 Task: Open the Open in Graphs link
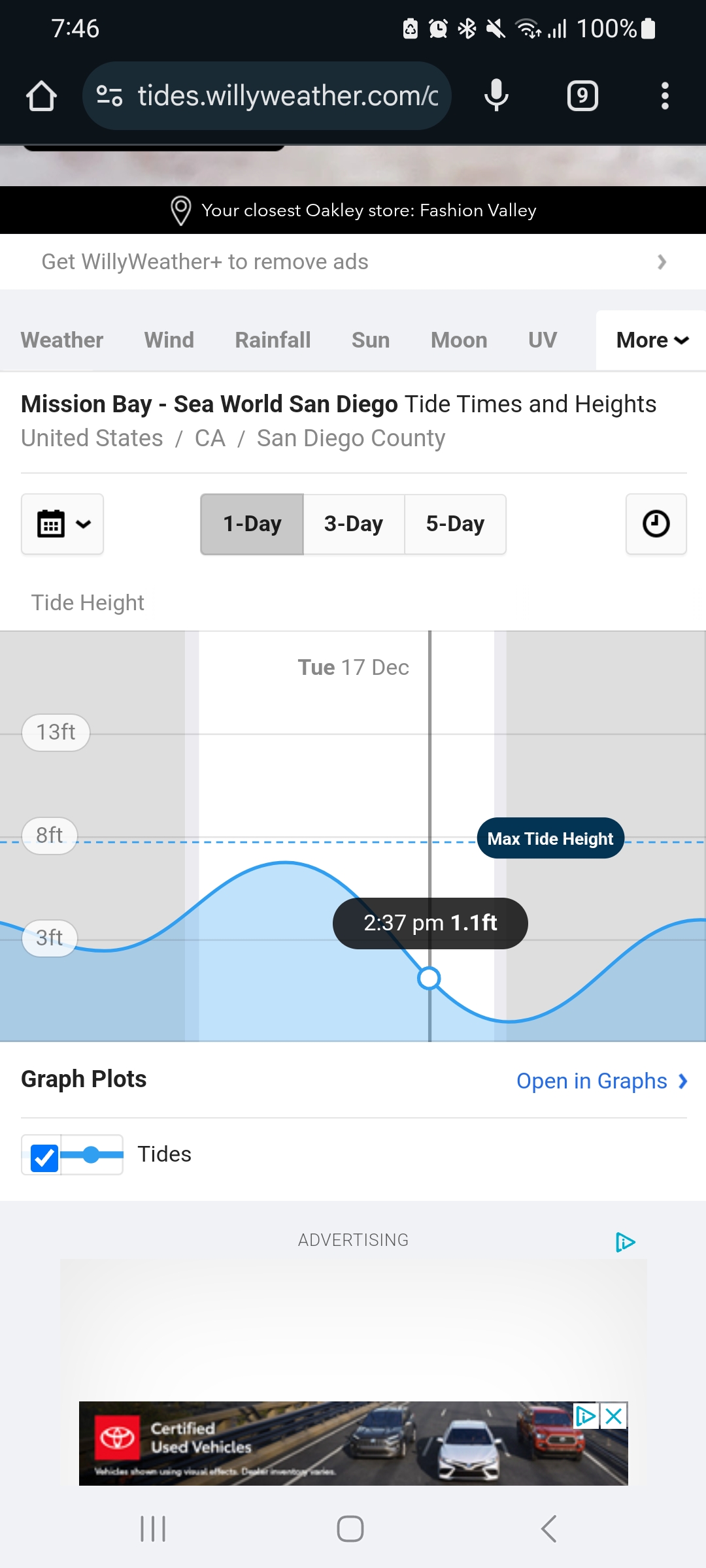[x=602, y=1081]
